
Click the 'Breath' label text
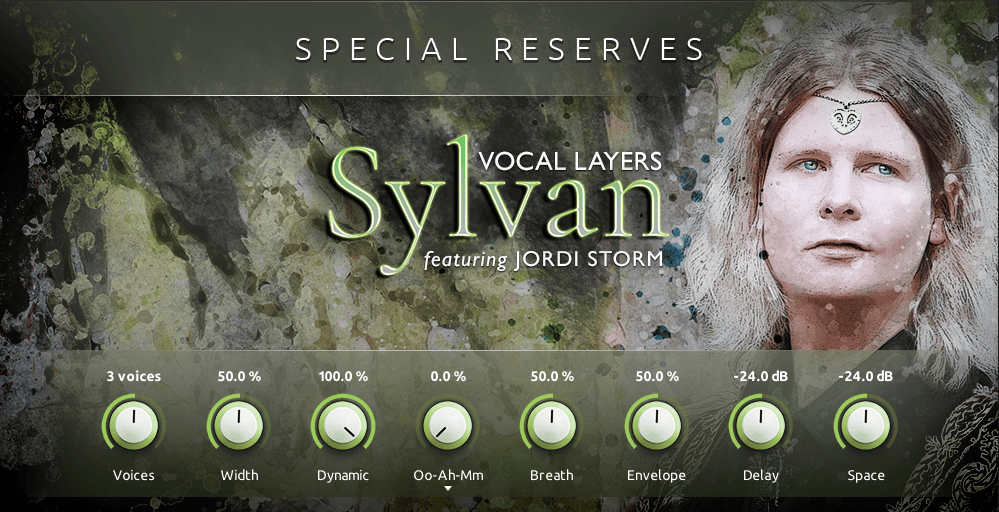[552, 475]
